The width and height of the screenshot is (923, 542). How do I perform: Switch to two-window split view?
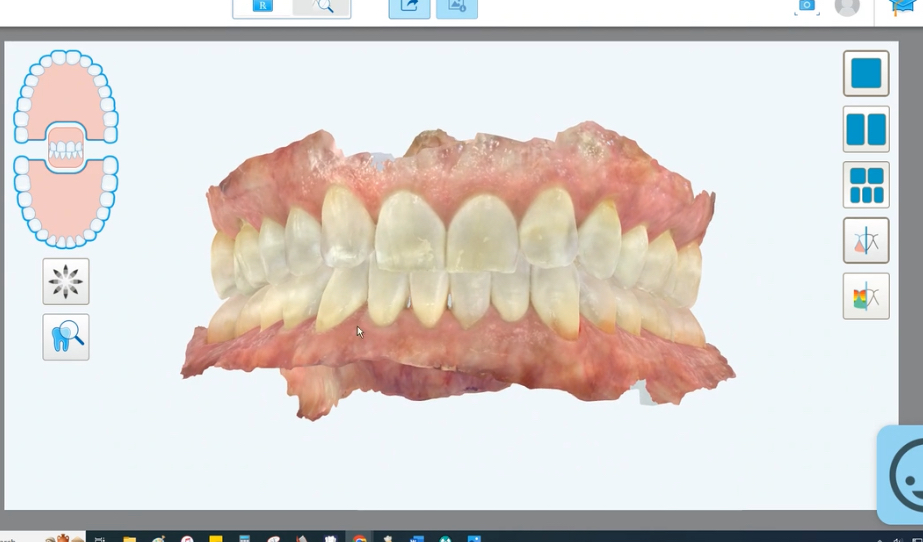pos(866,130)
